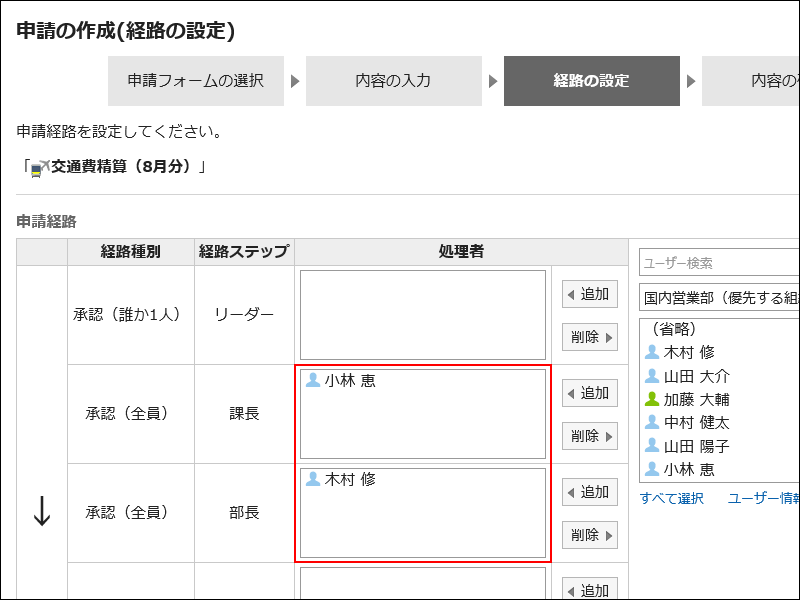Click the 交通費精算 form icon
Viewport: 800px width, 600px height.
point(40,168)
